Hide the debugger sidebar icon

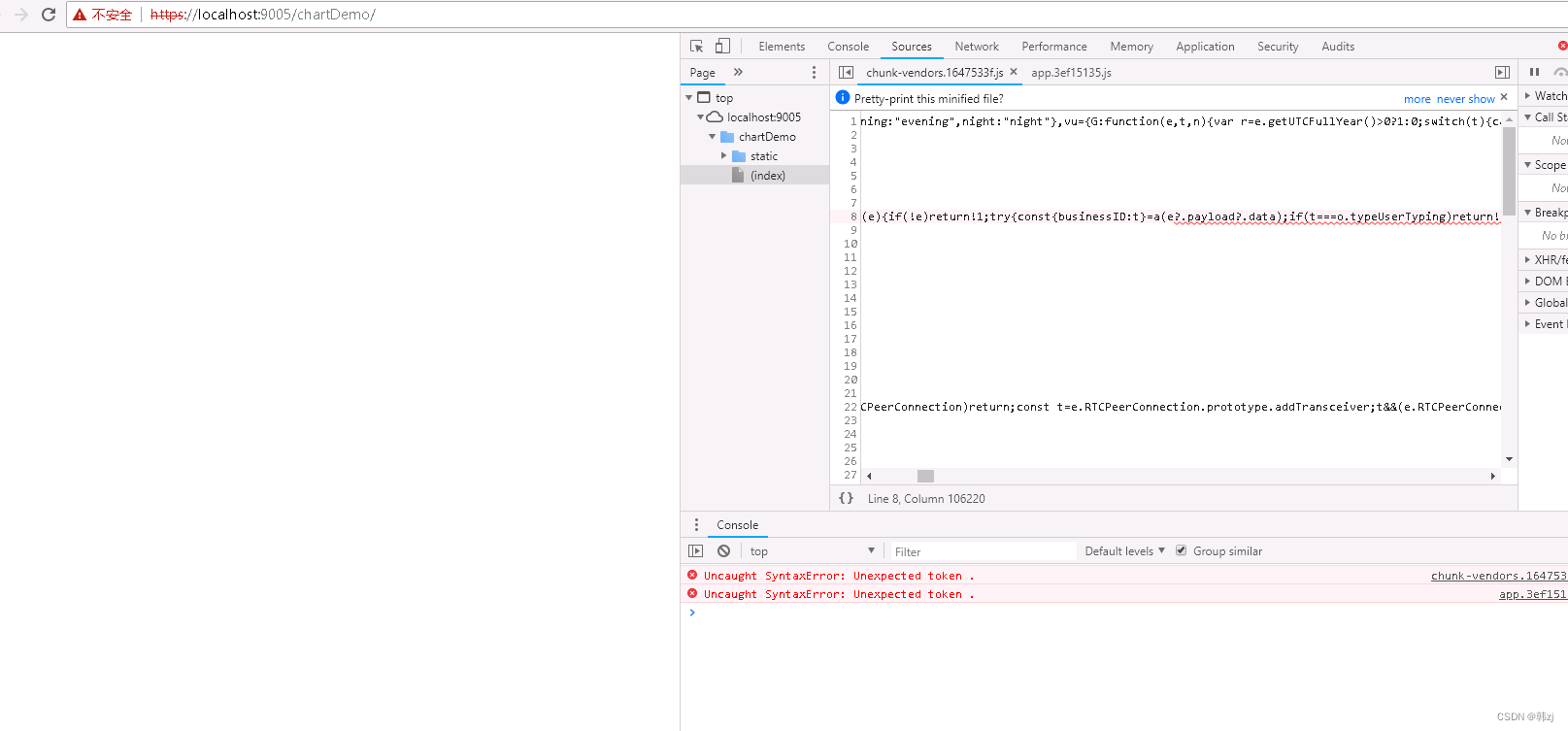pyautogui.click(x=1502, y=73)
